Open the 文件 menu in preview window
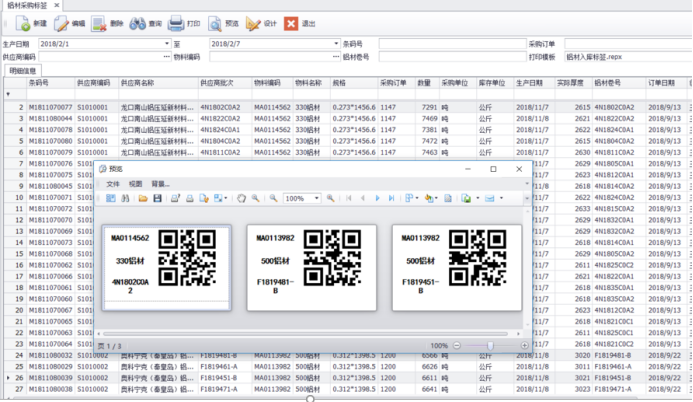The image size is (693, 402). coord(113,184)
